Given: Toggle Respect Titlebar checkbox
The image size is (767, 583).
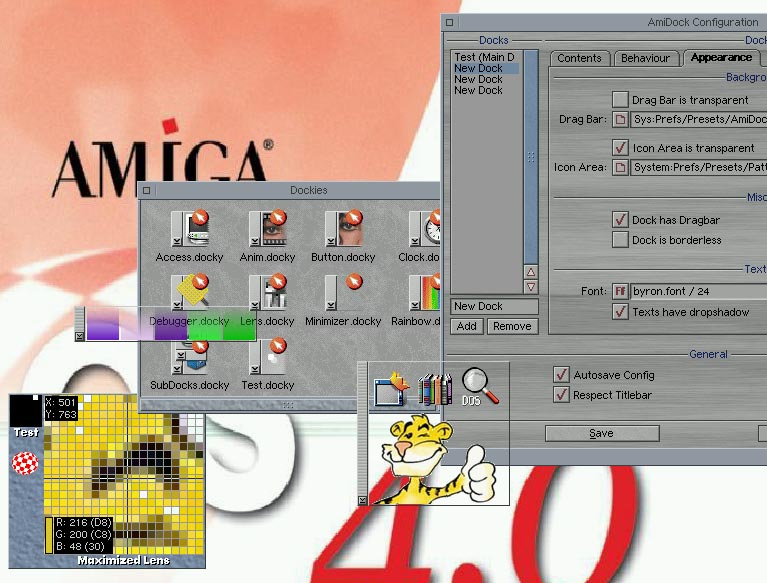Looking at the screenshot, I should [x=561, y=395].
